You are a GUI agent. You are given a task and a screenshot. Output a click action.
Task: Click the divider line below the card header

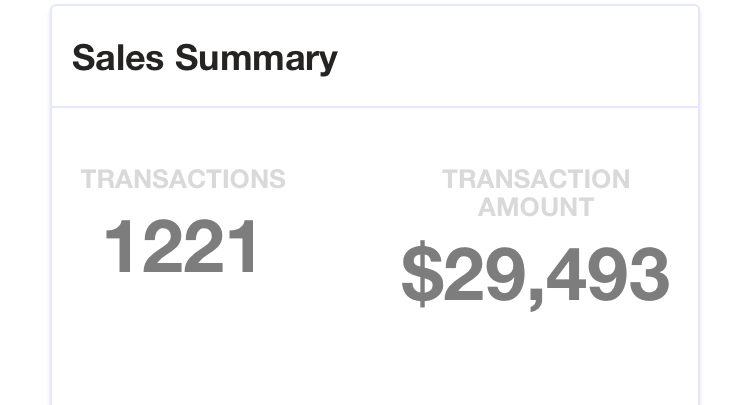375,106
